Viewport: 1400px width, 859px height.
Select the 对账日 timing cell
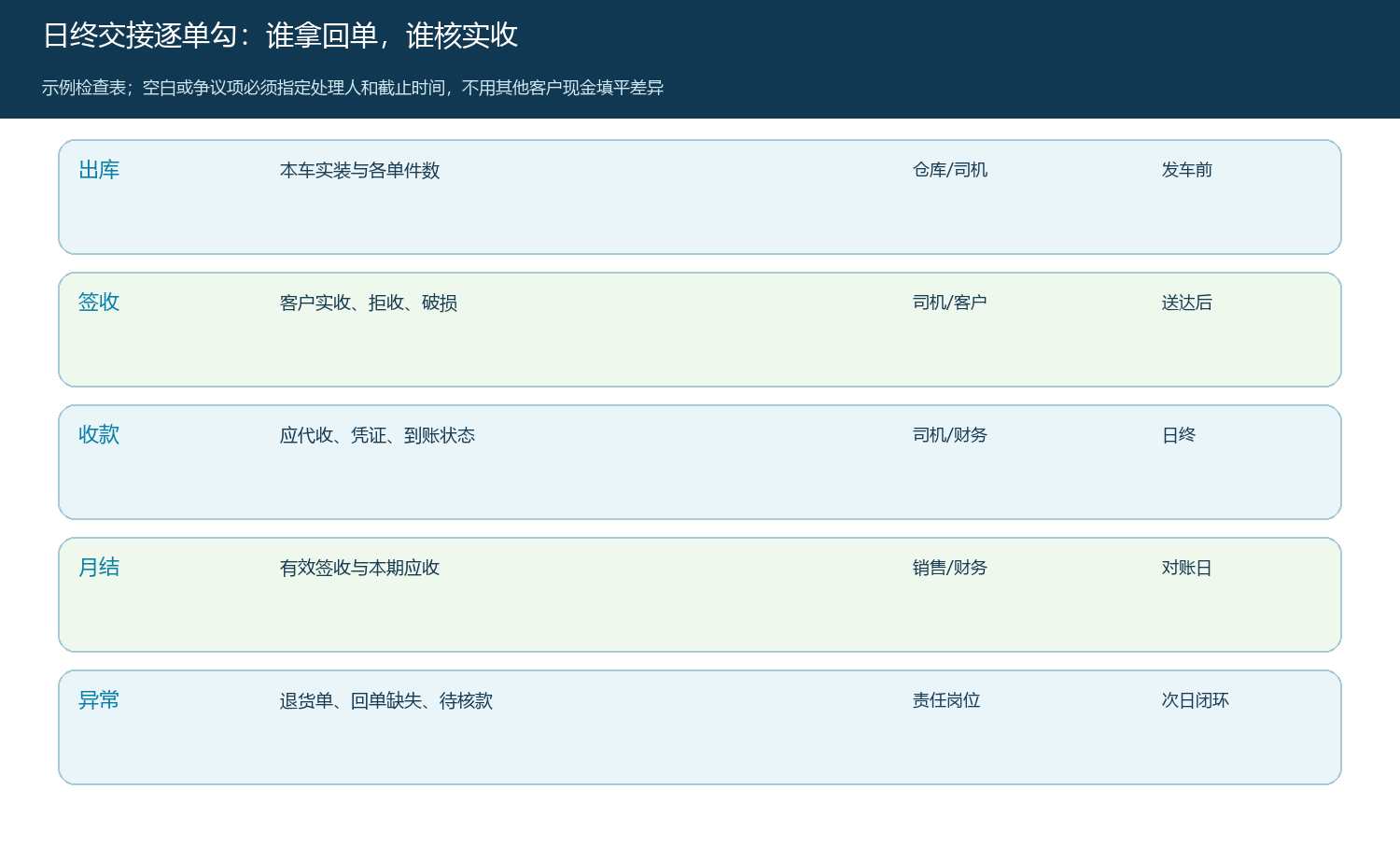pos(1187,568)
